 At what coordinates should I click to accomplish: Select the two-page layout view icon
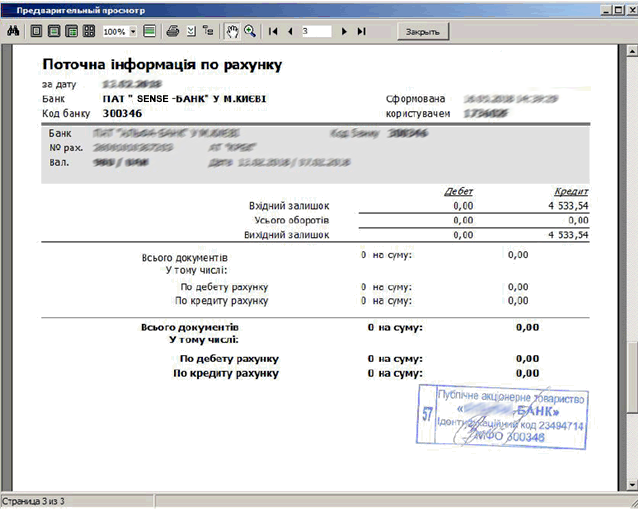pyautogui.click(x=71, y=31)
